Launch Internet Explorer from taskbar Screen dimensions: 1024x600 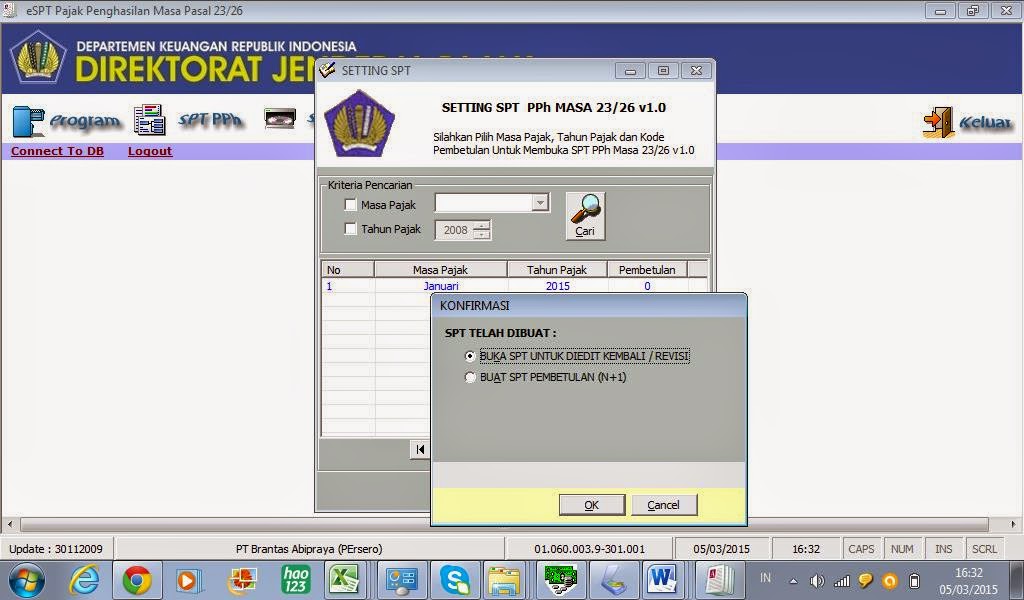85,580
